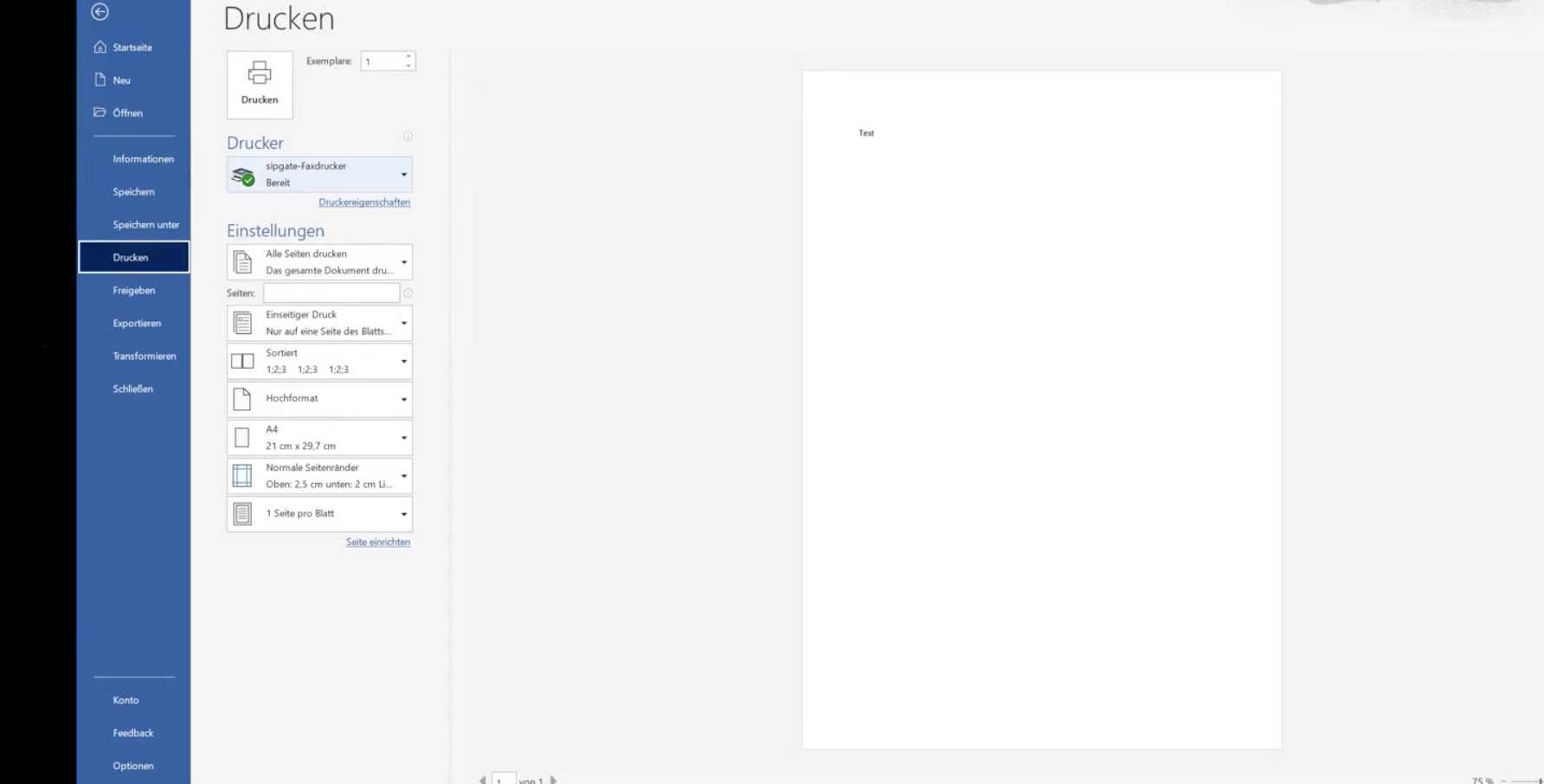Click the Startseite home icon

[100, 48]
